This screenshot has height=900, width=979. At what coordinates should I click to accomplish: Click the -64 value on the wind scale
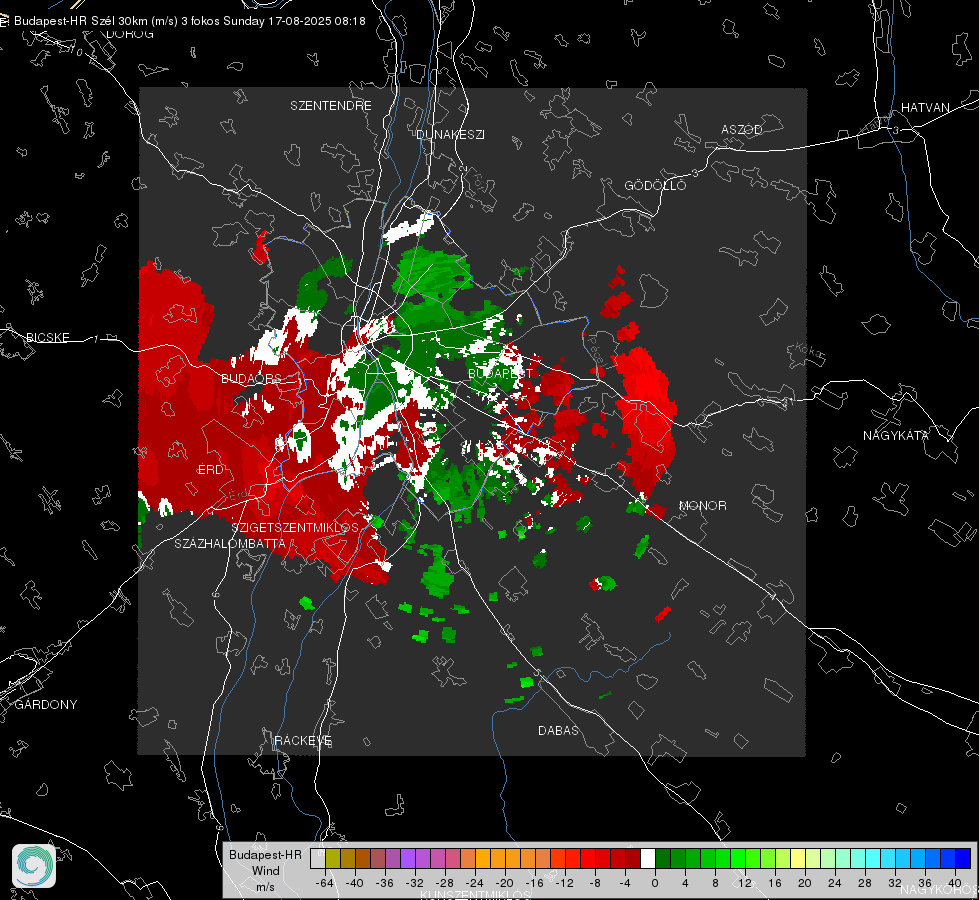(x=324, y=883)
